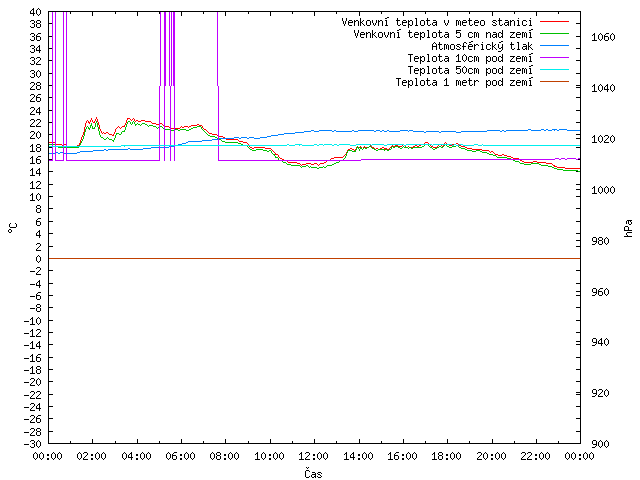Screen dimensions: 640x480
Task: Click x-axis tick label '06:00'
Action: (180, 456)
